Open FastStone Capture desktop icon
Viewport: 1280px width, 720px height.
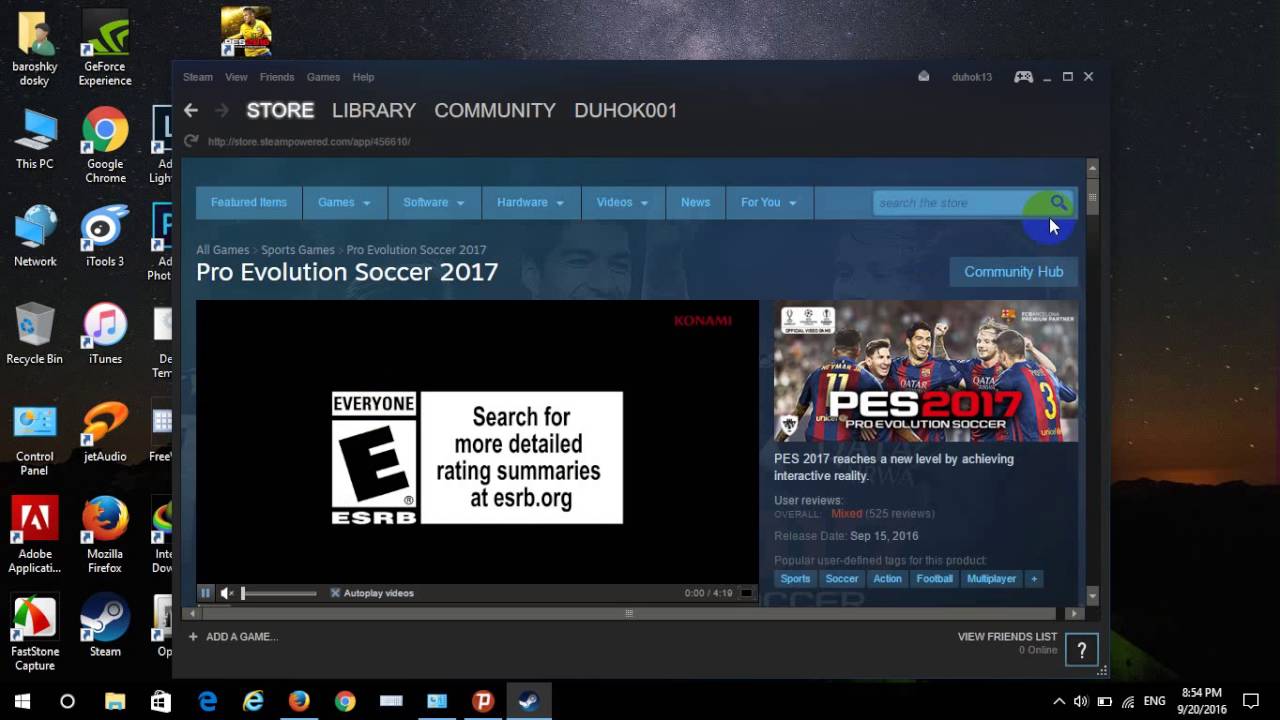click(x=34, y=633)
